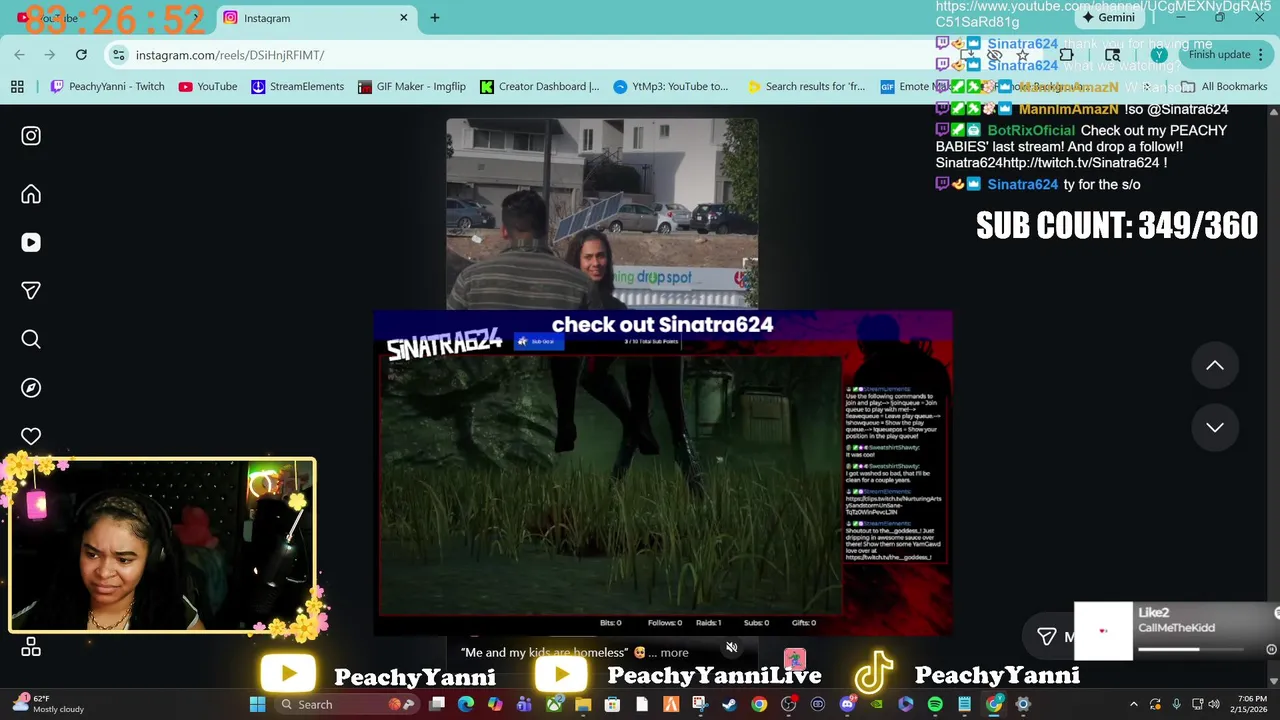Viewport: 1280px width, 720px height.
Task: Click the reel video to pause it
Action: tap(602, 213)
